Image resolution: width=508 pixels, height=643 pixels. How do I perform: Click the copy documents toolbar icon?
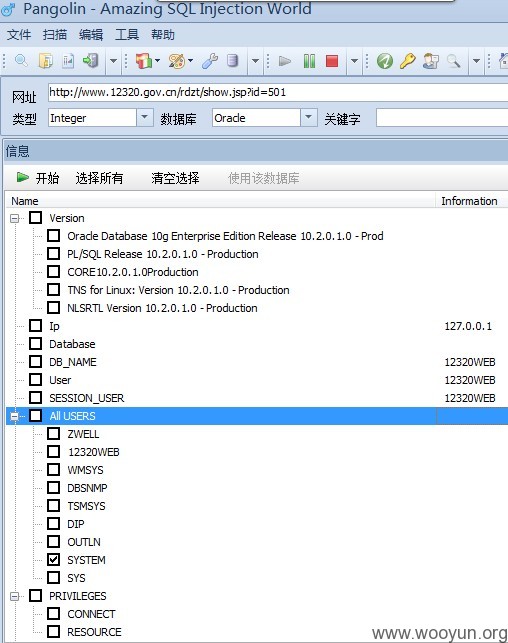(x=45, y=61)
